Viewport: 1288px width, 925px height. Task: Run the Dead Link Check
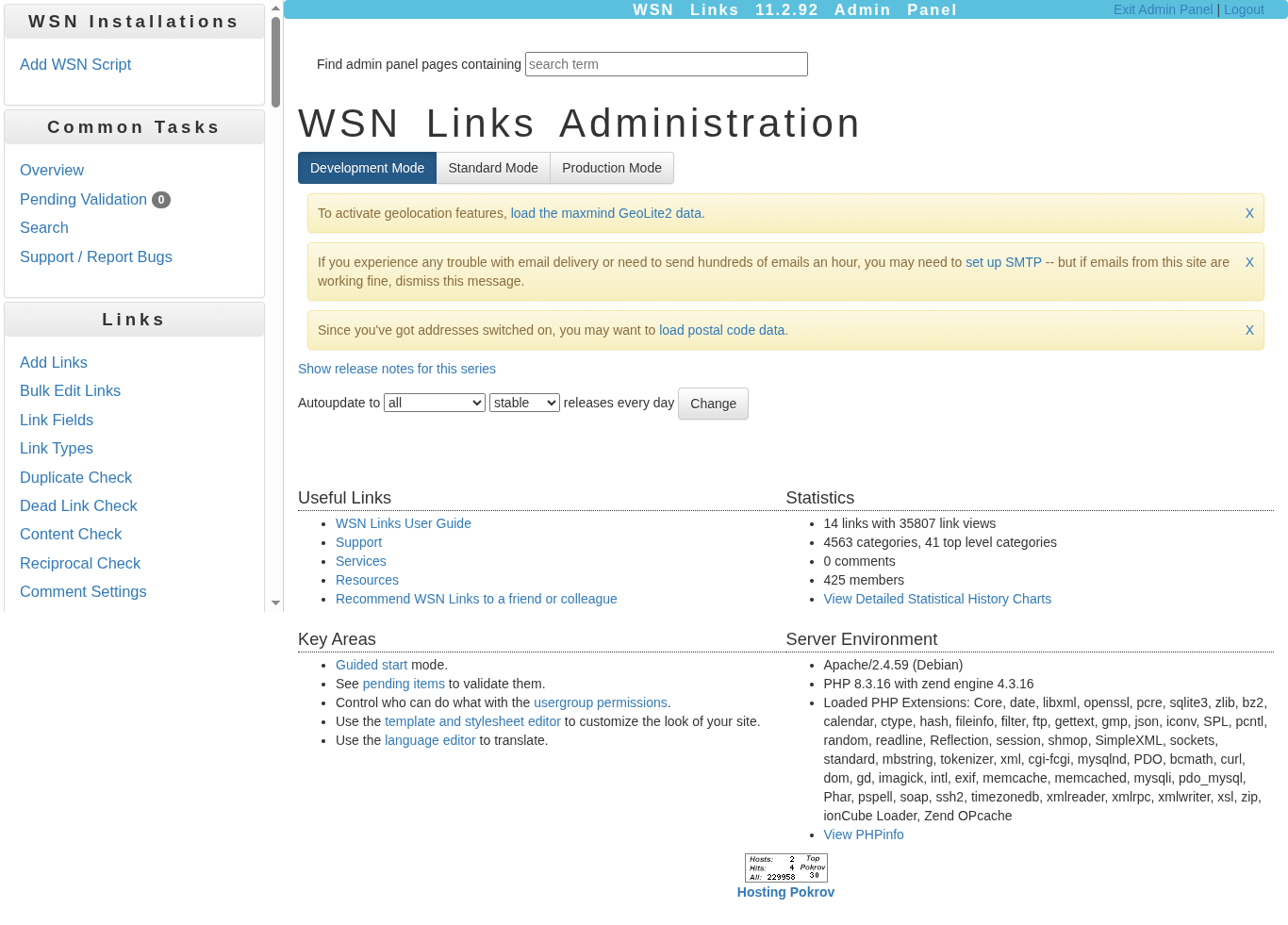pos(78,505)
